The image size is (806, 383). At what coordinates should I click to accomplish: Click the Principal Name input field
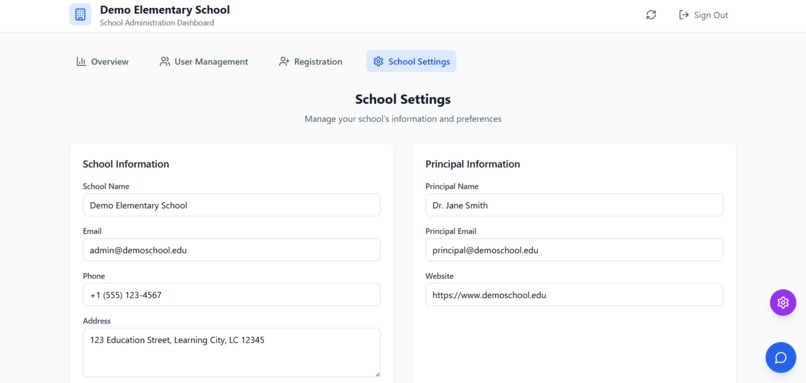click(574, 205)
